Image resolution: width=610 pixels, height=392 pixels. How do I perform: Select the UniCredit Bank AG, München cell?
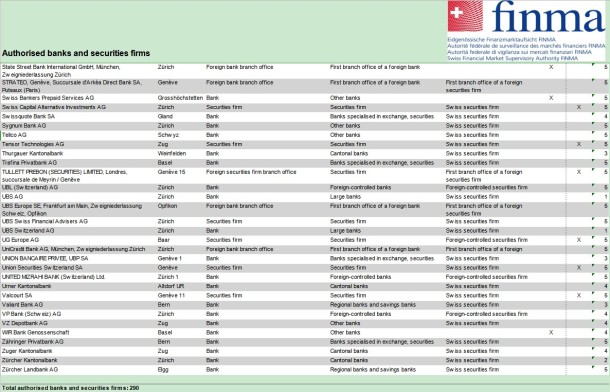click(73, 249)
